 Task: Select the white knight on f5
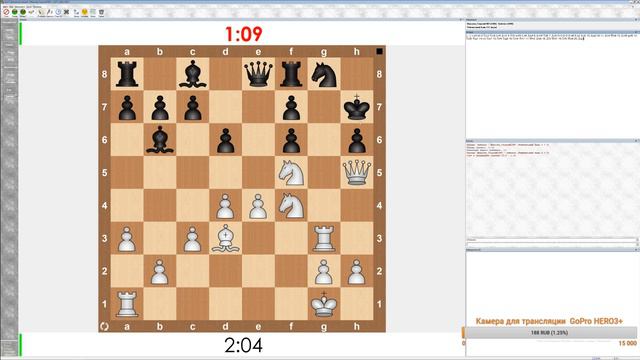(291, 172)
